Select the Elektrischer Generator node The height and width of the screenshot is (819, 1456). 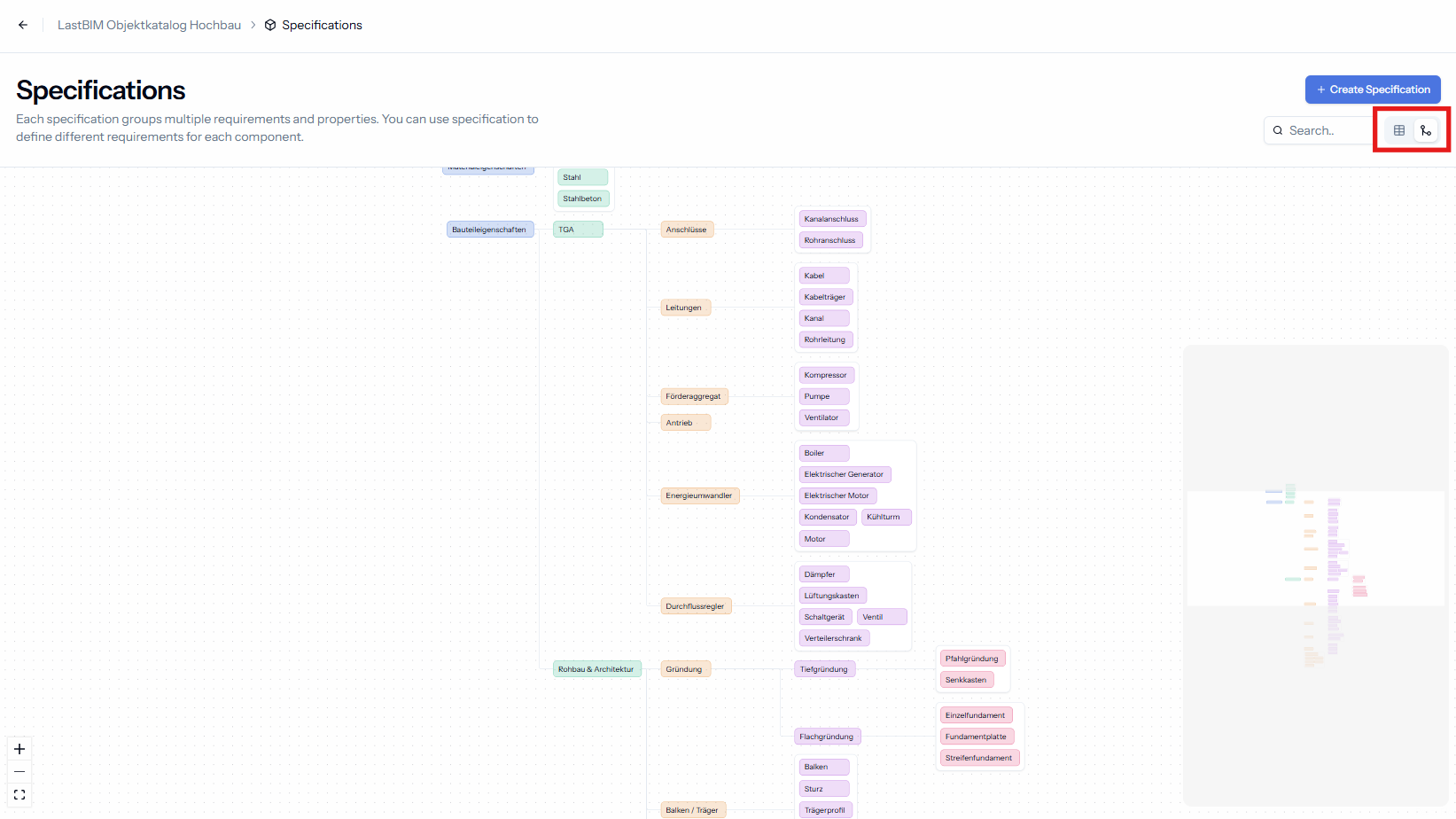tap(845, 474)
